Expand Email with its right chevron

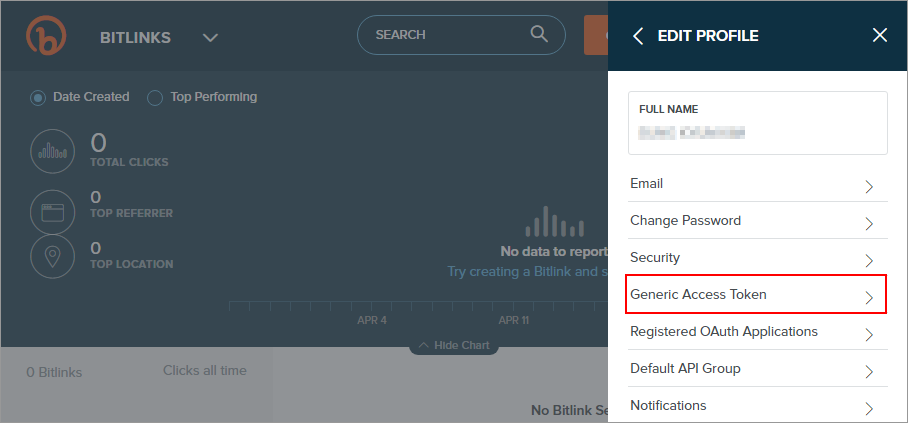[869, 187]
